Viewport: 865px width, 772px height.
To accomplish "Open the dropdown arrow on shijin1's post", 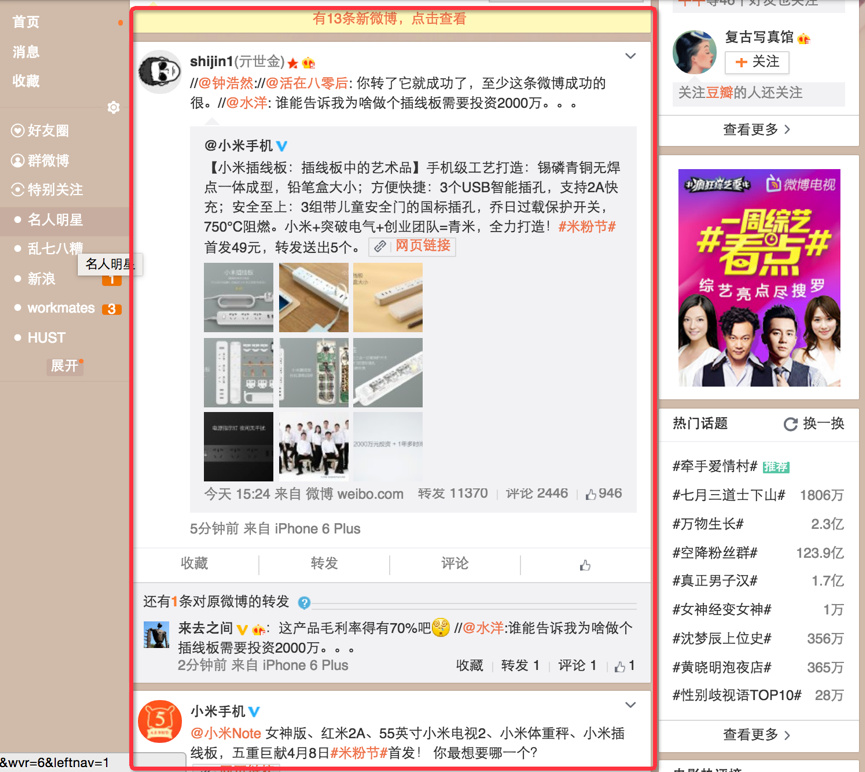I will (x=631, y=56).
